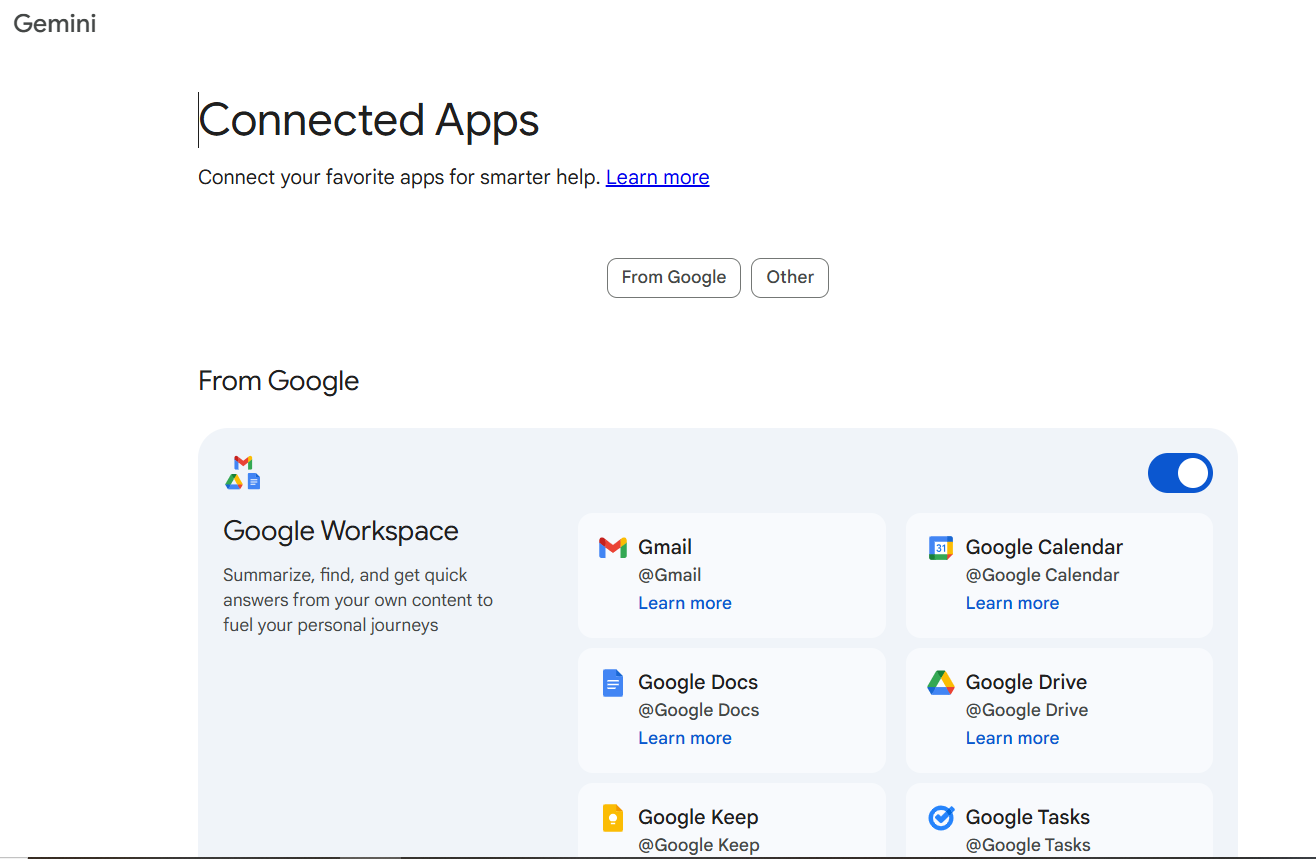The image size is (1316, 859).
Task: Open Google Docs' Learn more link
Action: (x=685, y=738)
